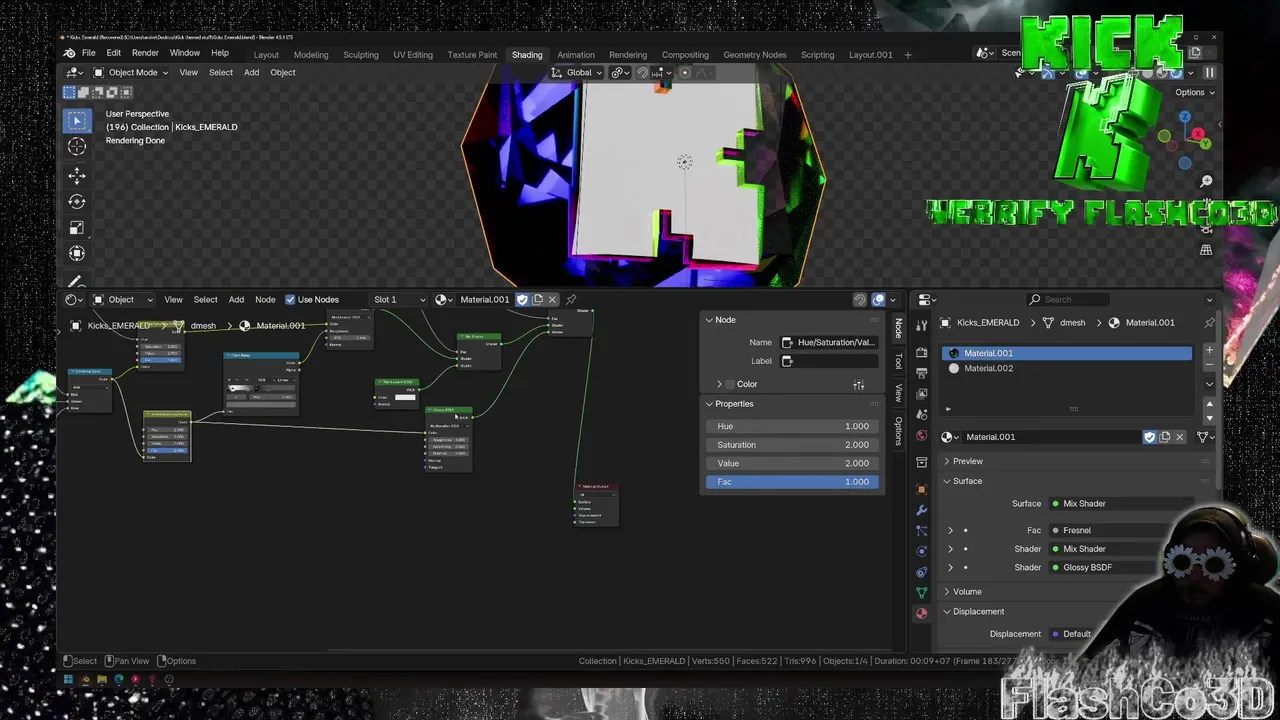Open the Slot 1 dropdown
1280x720 pixels.
[399, 299]
